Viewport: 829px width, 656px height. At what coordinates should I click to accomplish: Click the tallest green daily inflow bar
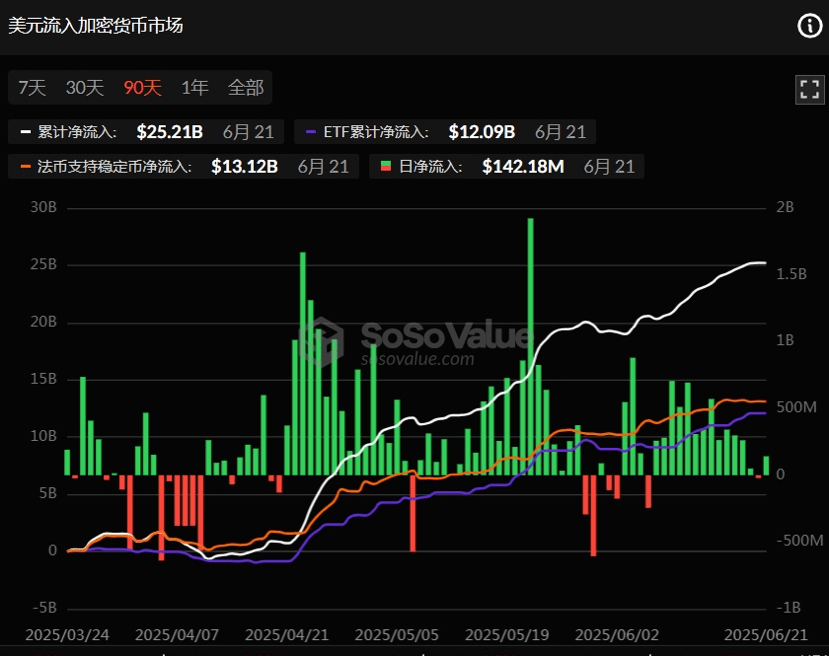530,346
